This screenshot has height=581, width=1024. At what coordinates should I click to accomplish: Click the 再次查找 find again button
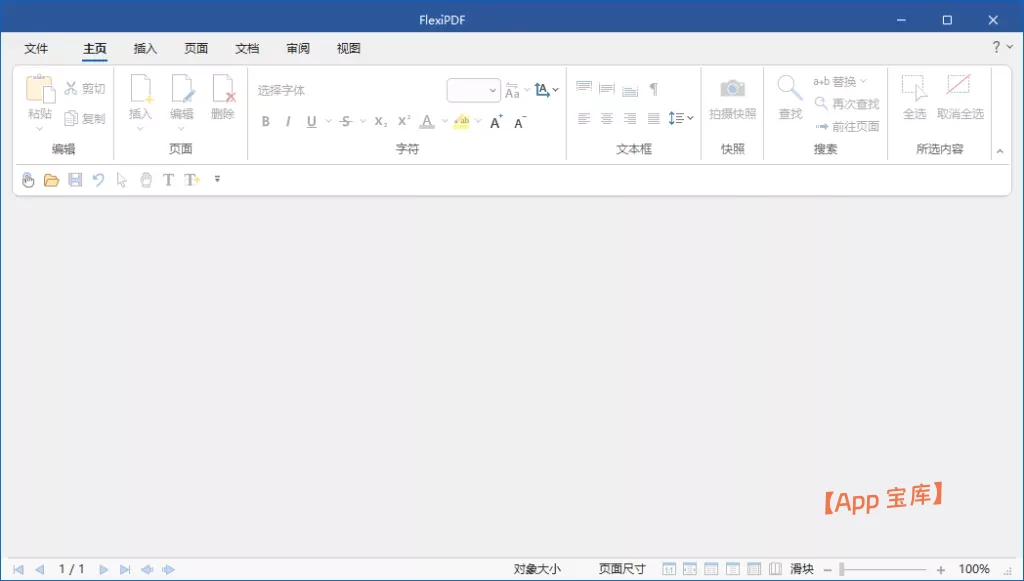[x=847, y=104]
